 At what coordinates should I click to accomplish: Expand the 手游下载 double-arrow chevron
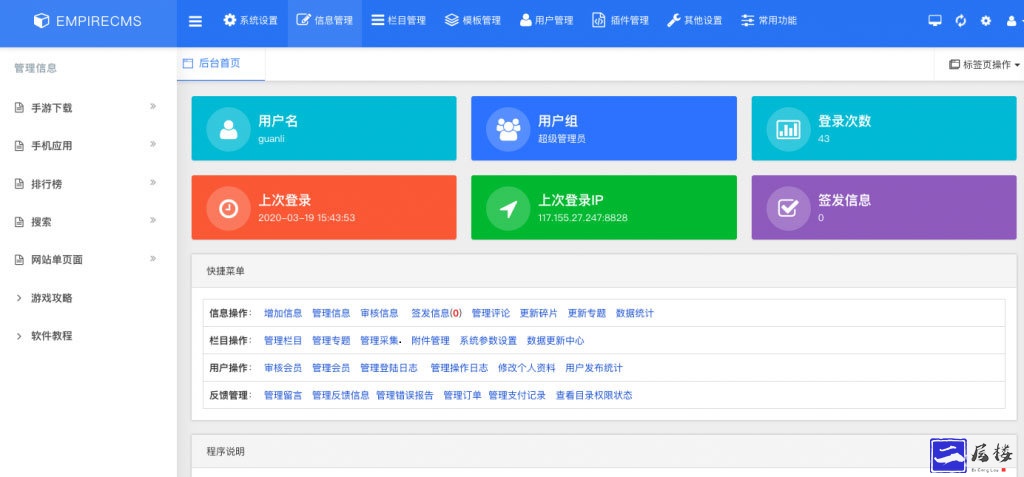153,106
